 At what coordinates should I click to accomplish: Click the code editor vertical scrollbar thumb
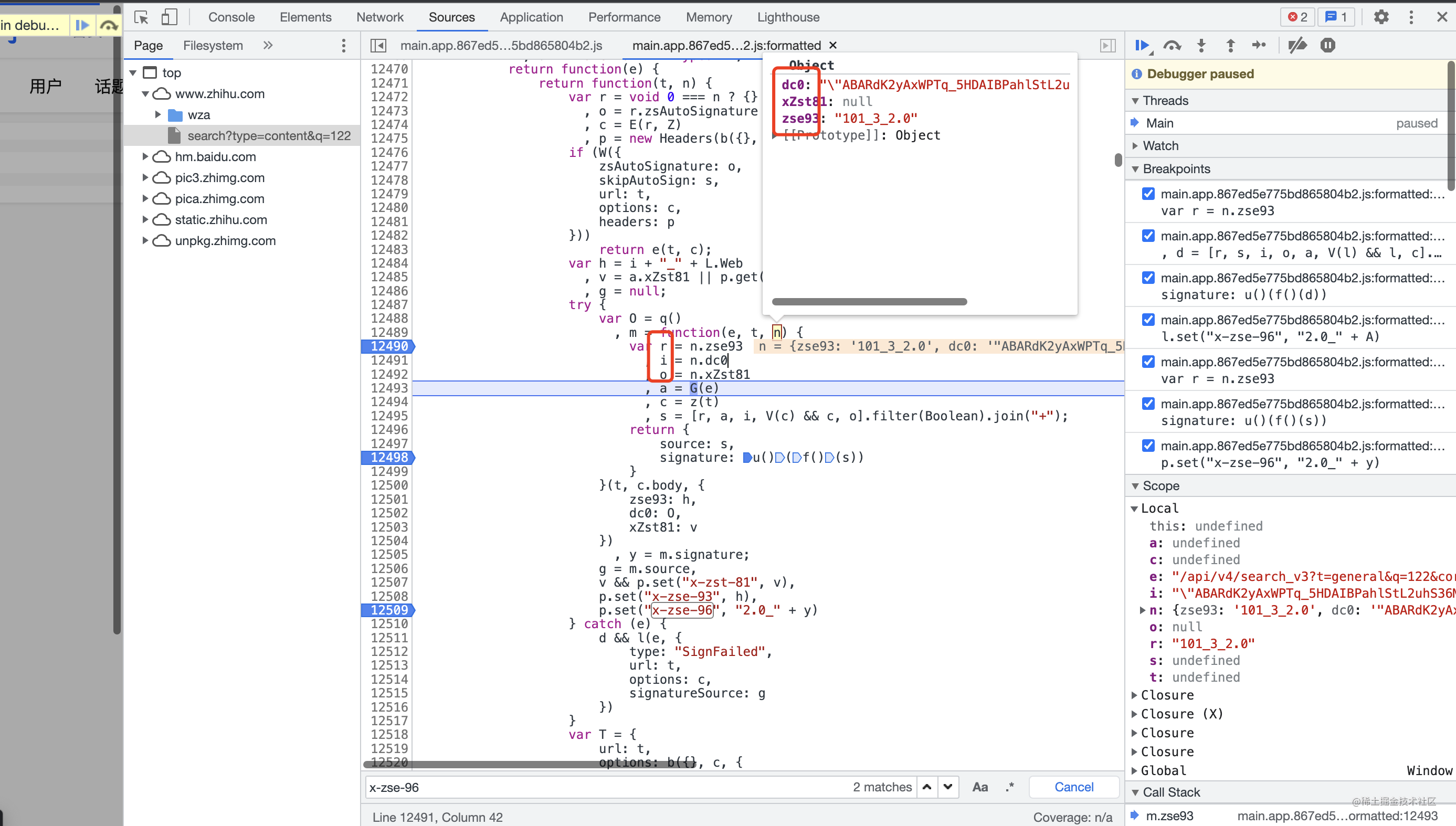[x=1118, y=160]
